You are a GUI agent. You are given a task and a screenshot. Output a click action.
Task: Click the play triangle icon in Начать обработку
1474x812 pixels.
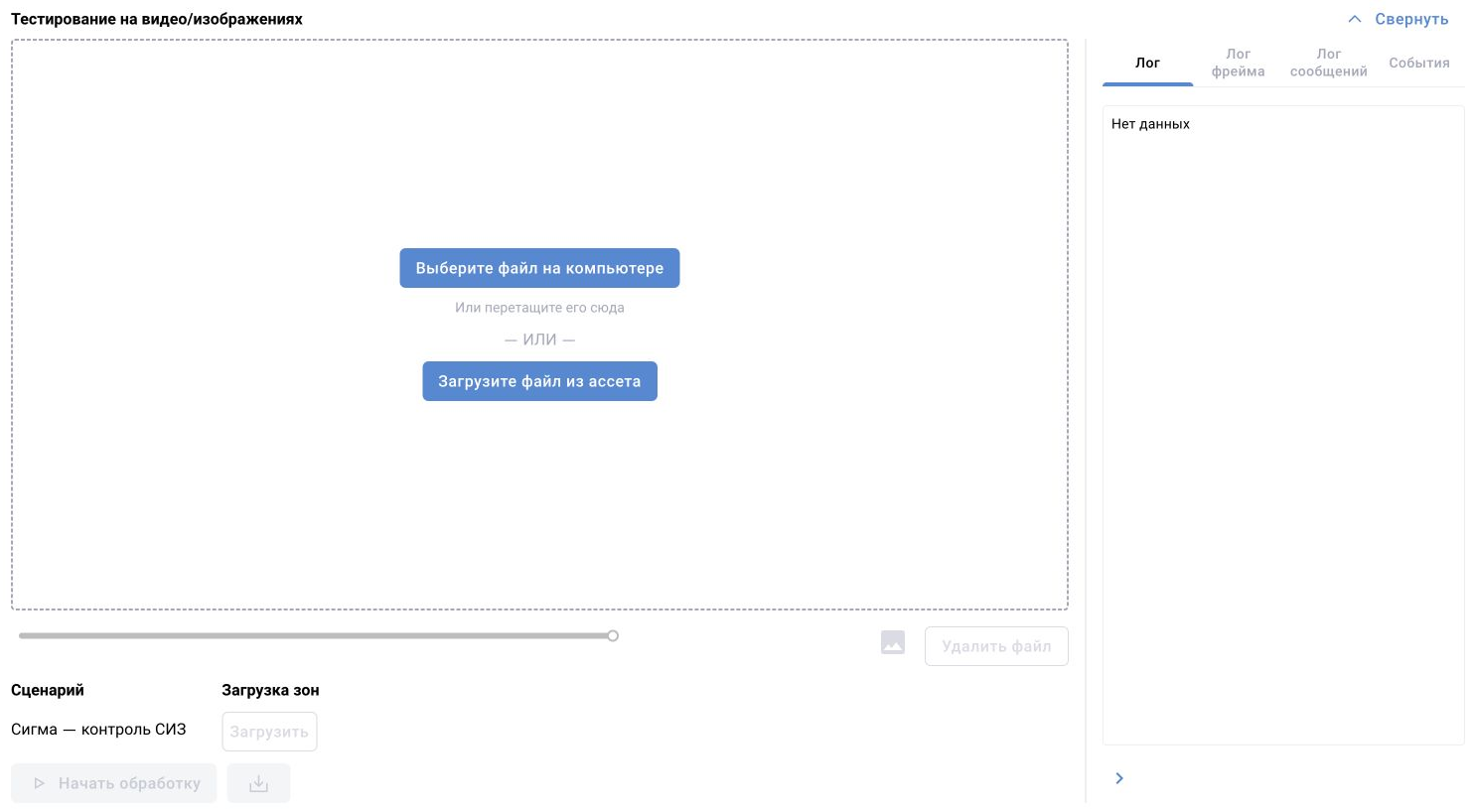click(39, 783)
